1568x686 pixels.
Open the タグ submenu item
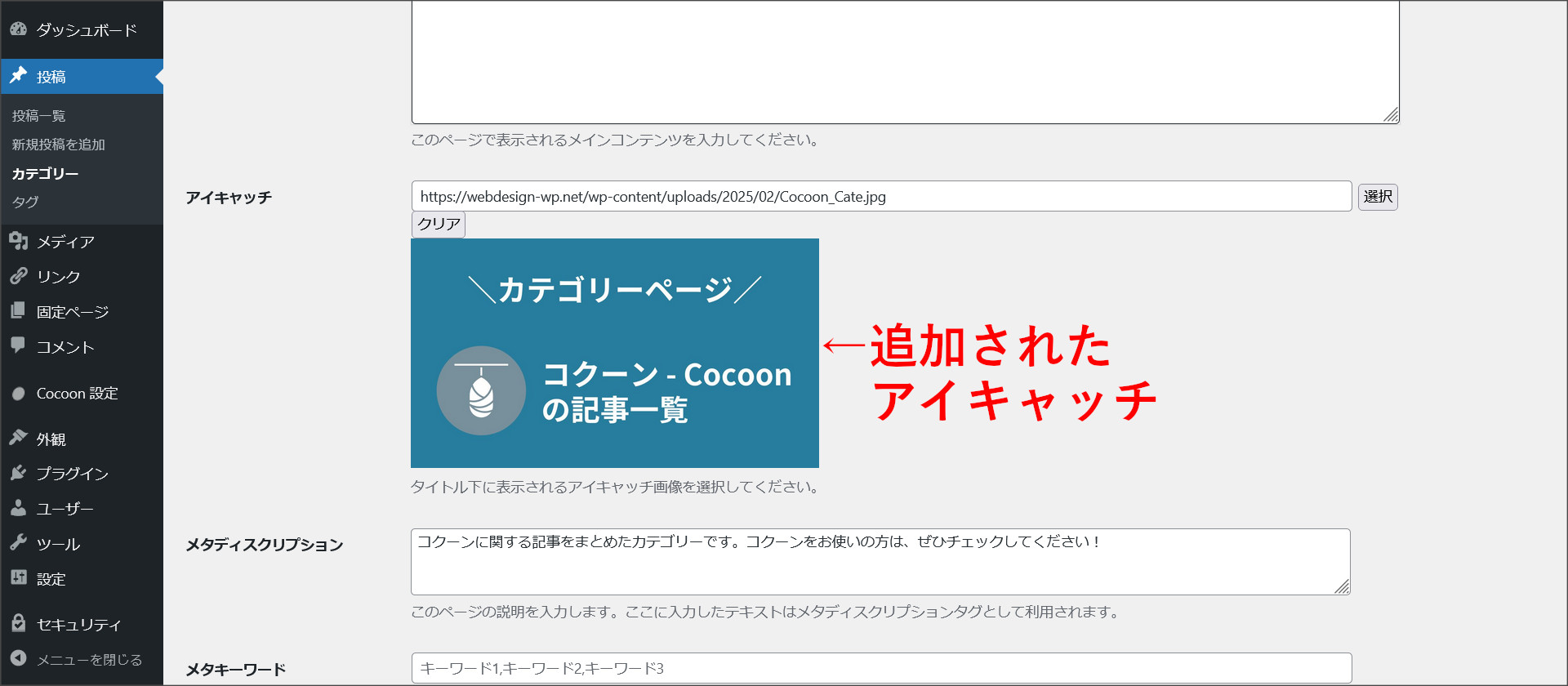click(x=25, y=202)
